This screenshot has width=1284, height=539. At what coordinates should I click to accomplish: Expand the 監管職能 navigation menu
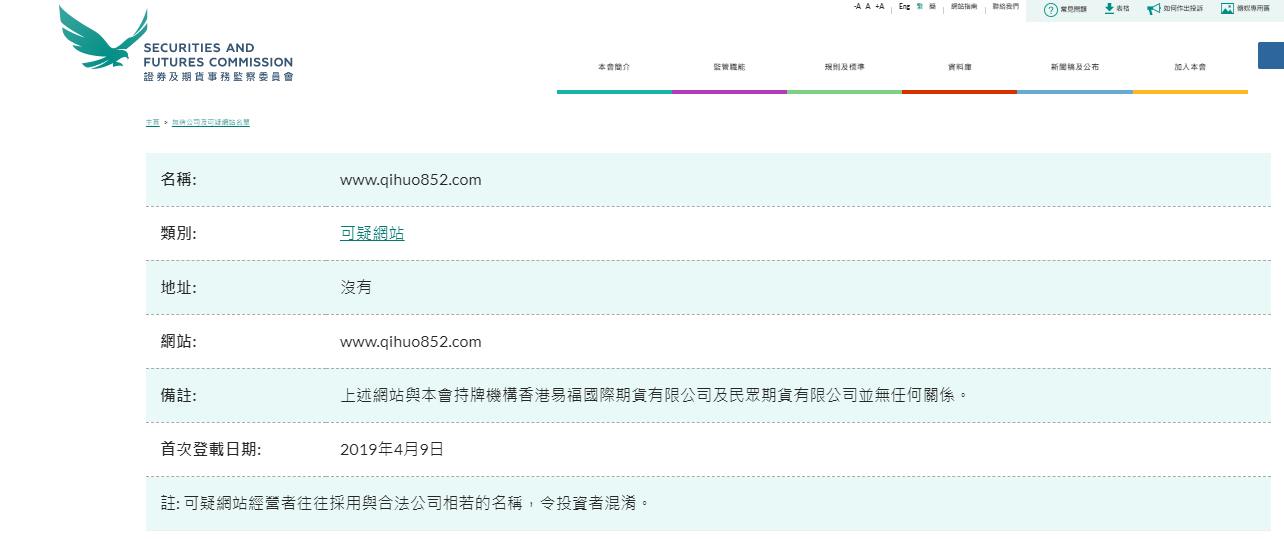coord(729,67)
